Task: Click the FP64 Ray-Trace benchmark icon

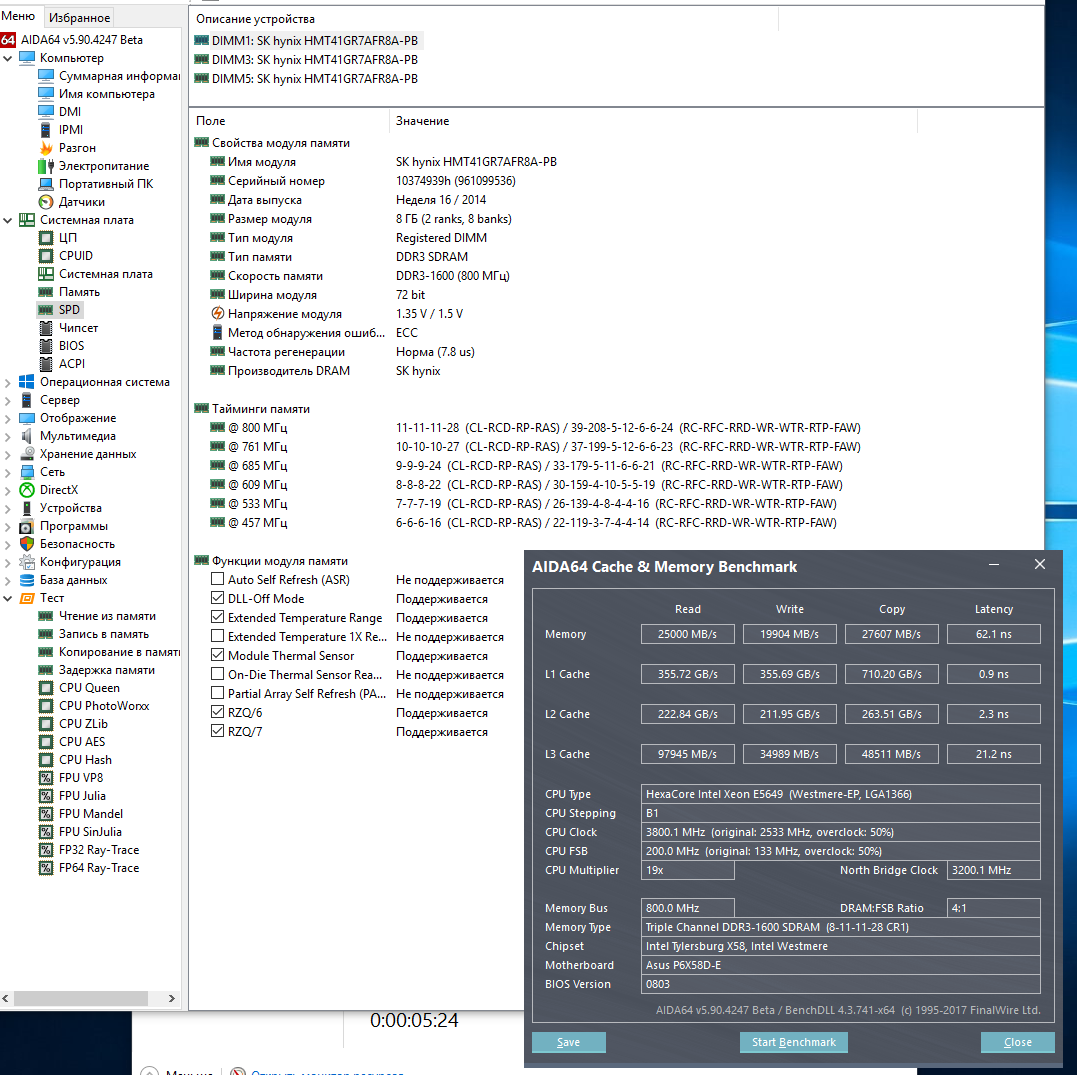Action: tap(46, 868)
